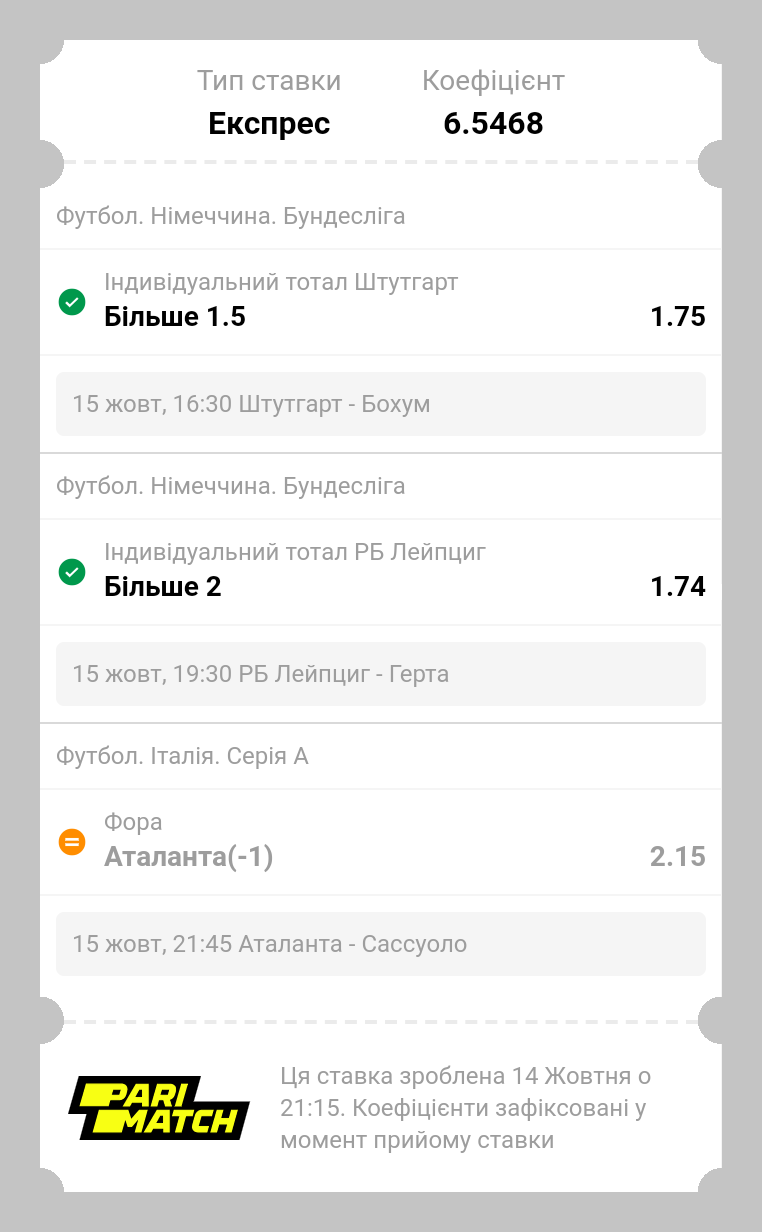Click the orange refund icon for Аталанта bet

(x=72, y=842)
